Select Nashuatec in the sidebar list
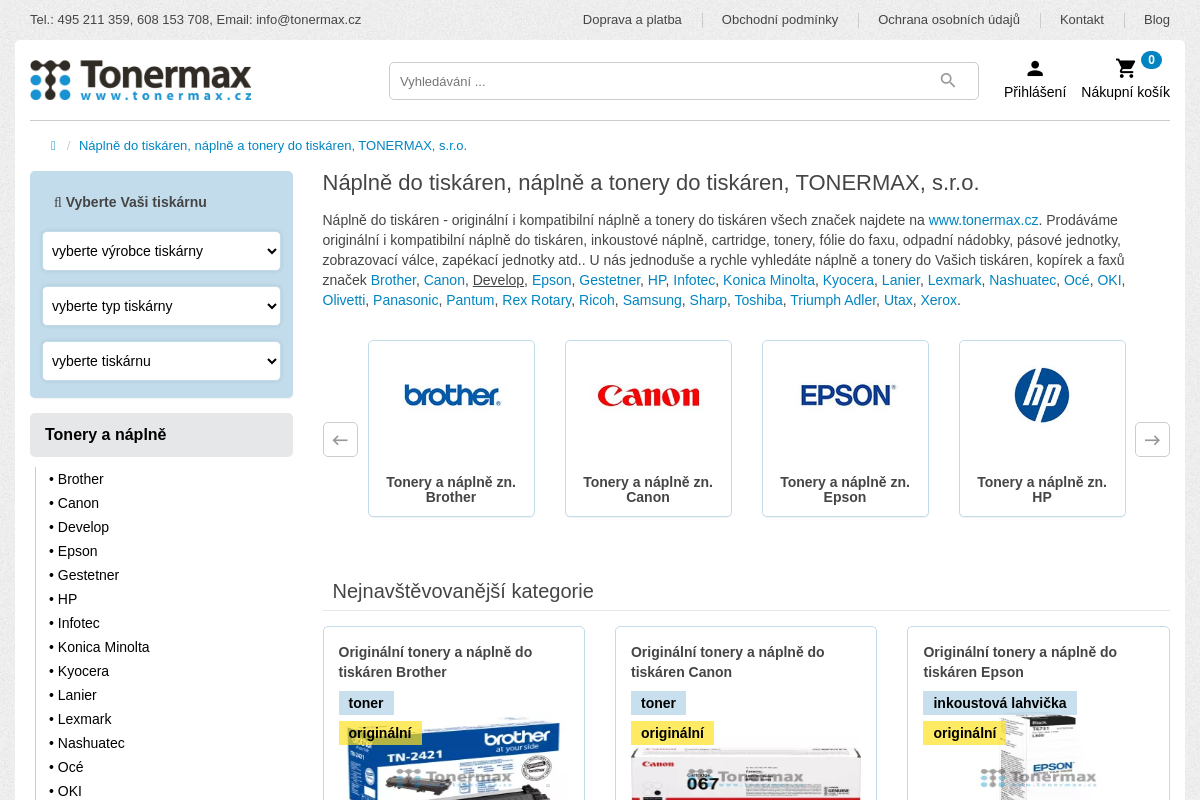The height and width of the screenshot is (800, 1200). click(91, 743)
